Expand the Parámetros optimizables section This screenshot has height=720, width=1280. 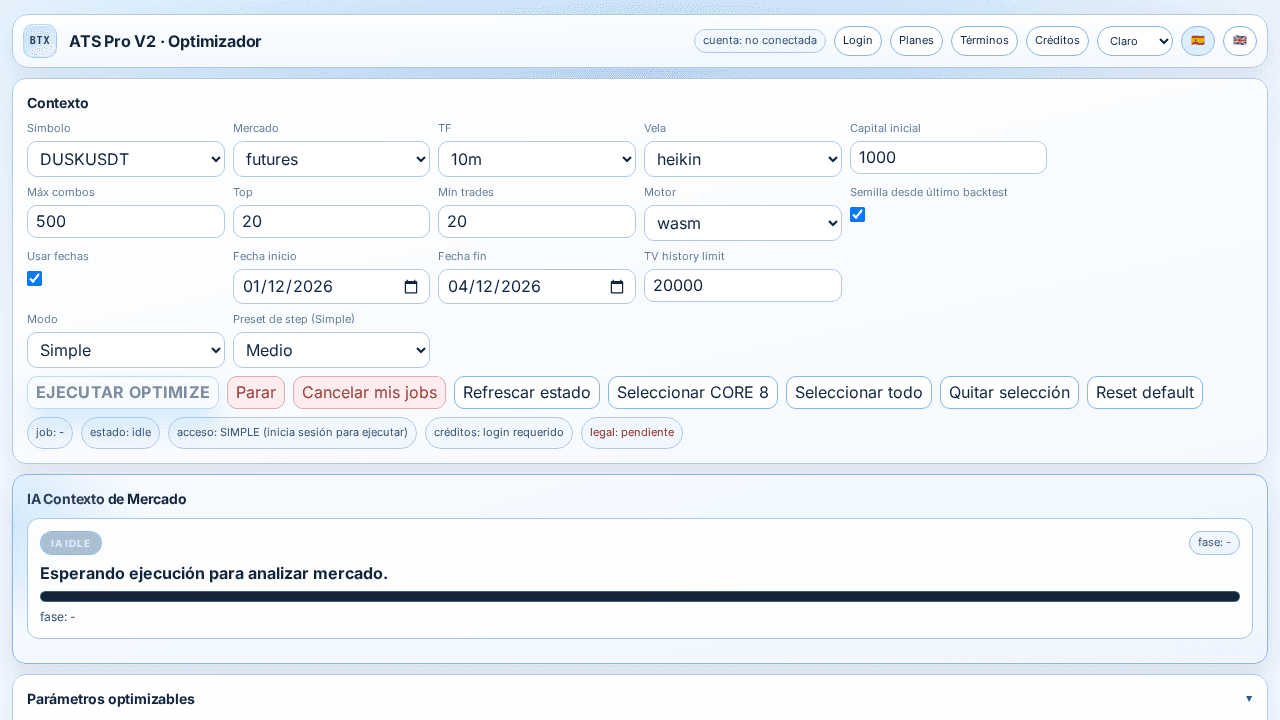pyautogui.click(x=1248, y=699)
